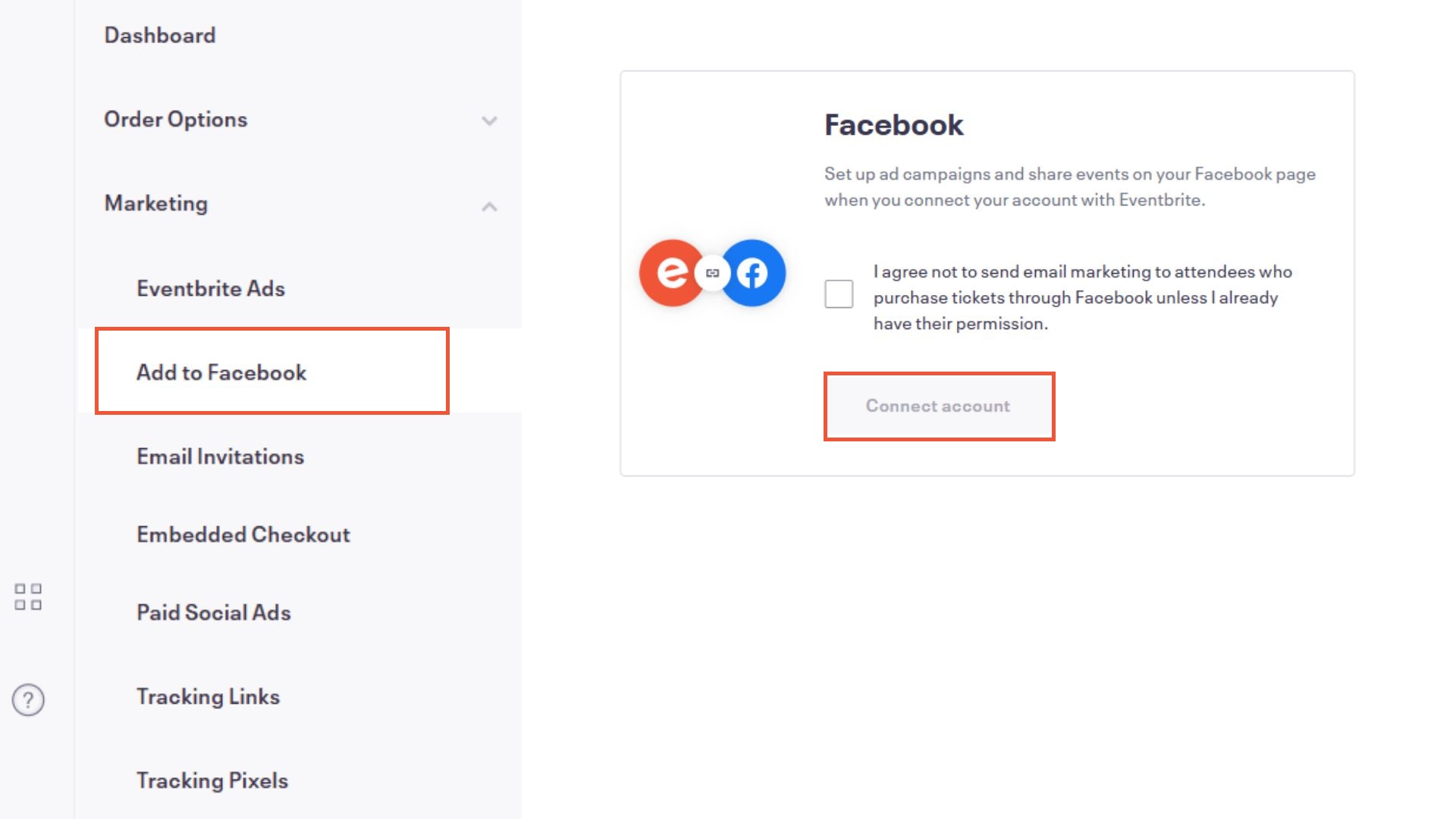Expand the Order Options section
This screenshot has width=1456, height=819.
coord(490,121)
